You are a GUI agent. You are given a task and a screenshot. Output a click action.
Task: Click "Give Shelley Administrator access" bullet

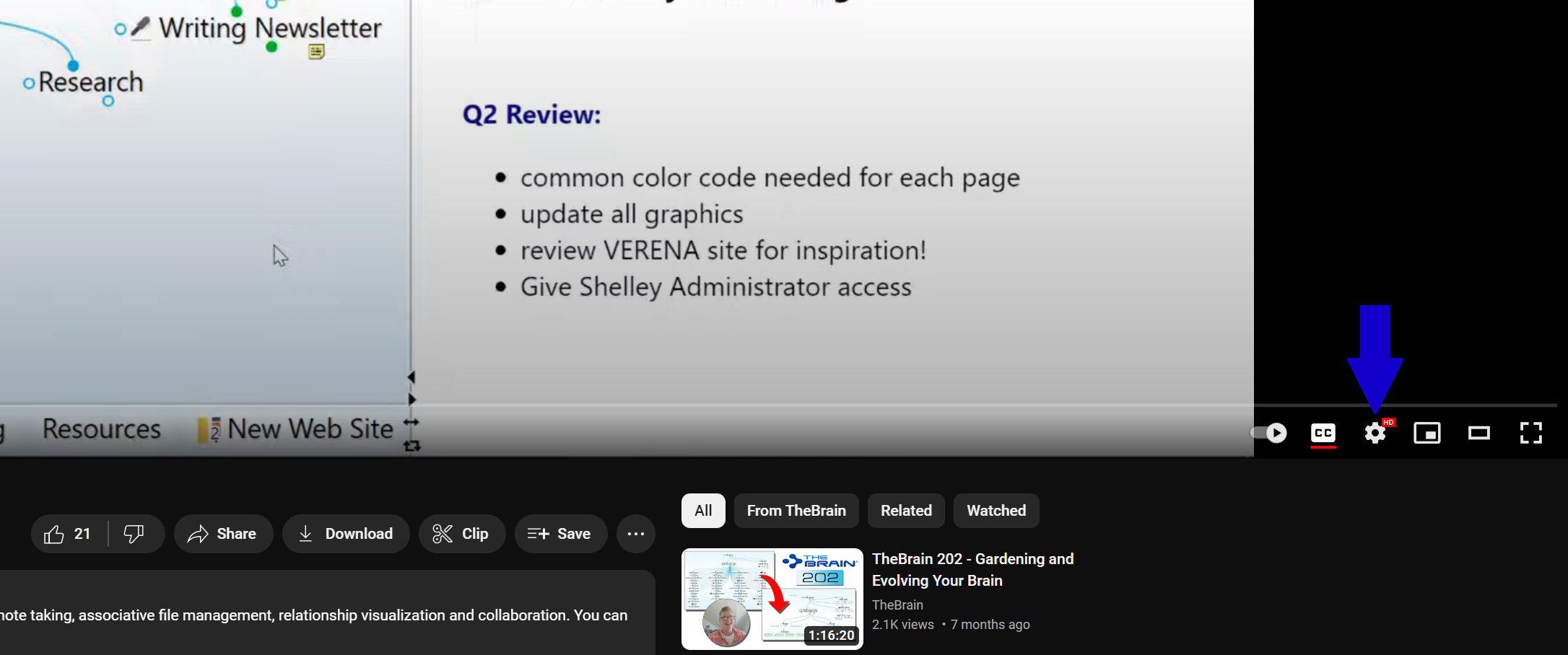716,287
